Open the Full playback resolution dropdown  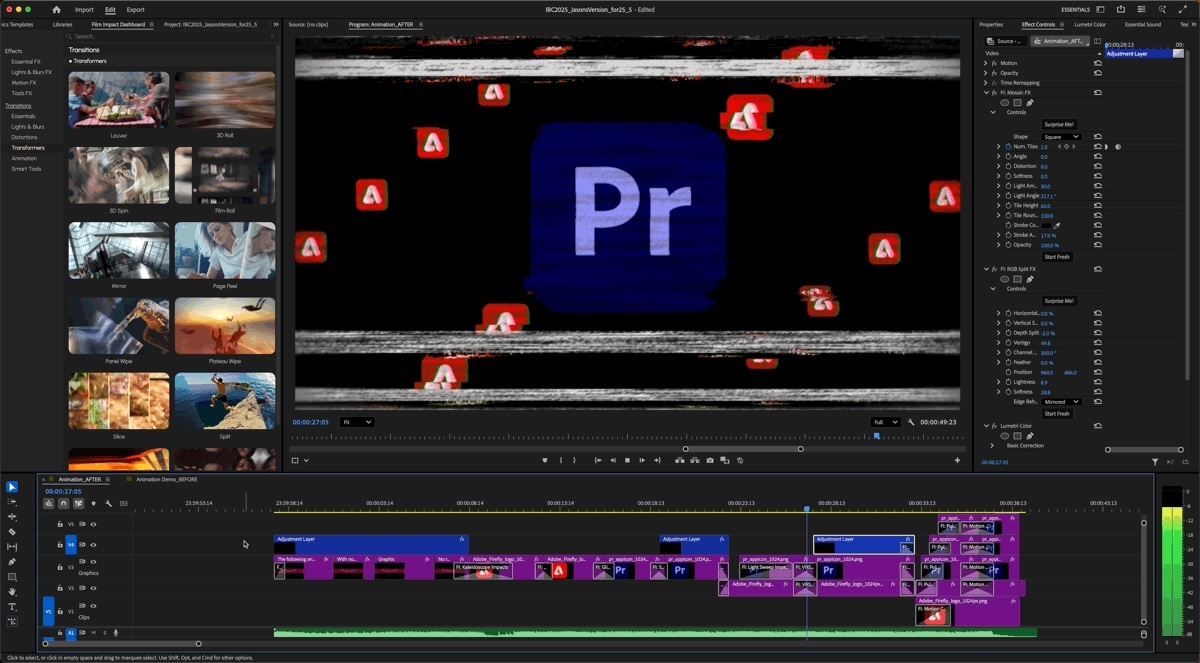[885, 422]
